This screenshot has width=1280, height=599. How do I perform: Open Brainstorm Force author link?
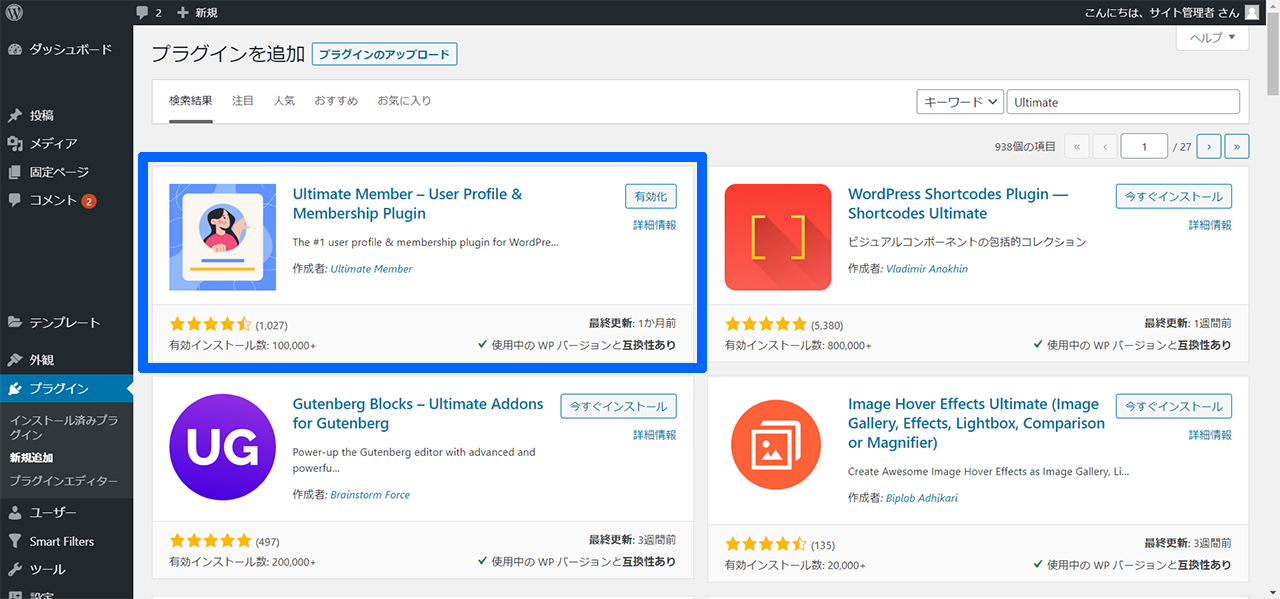pyautogui.click(x=370, y=495)
